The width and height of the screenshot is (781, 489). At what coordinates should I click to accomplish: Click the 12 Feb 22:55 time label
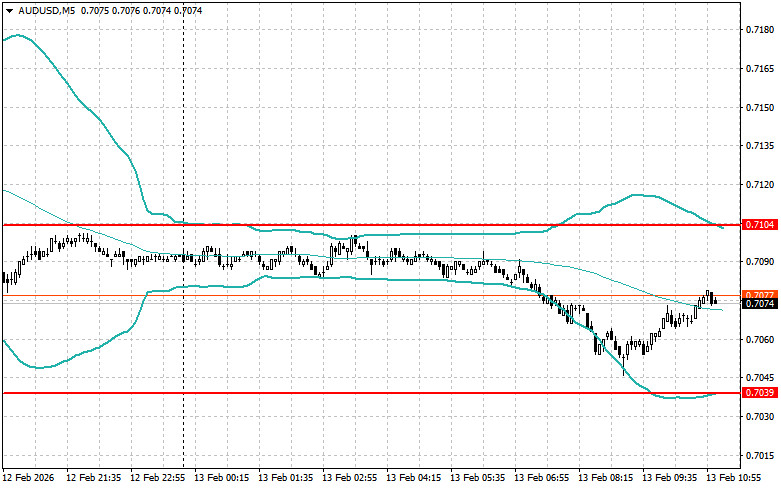point(157,478)
